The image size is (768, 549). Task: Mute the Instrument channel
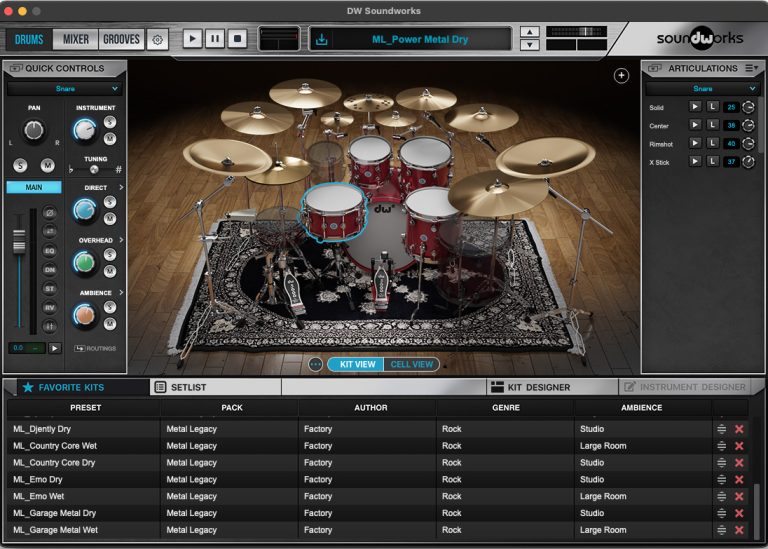pos(110,139)
